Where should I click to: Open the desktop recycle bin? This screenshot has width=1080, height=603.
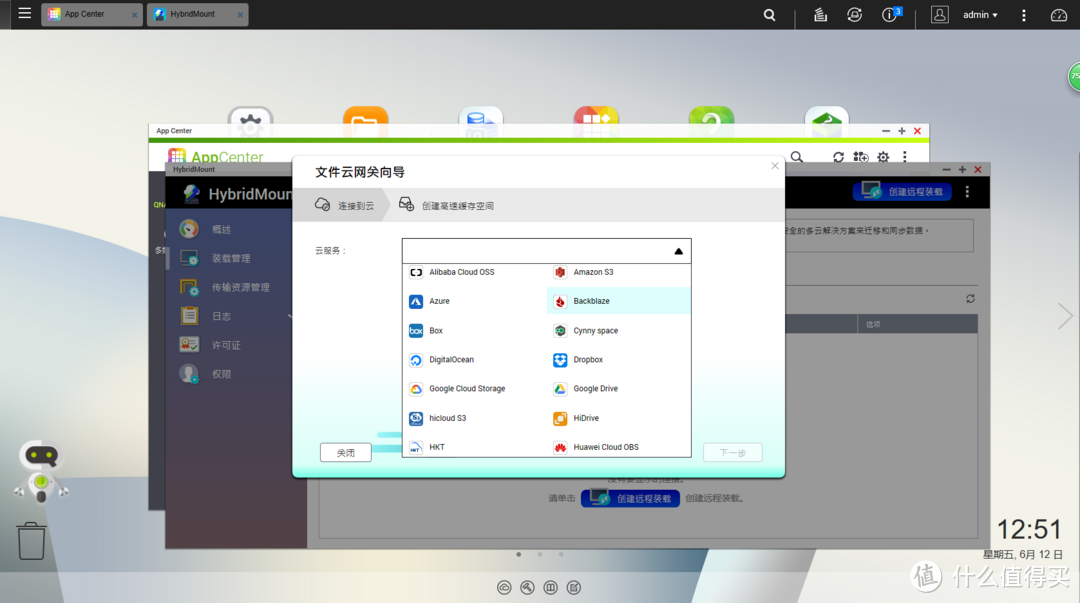tap(31, 541)
